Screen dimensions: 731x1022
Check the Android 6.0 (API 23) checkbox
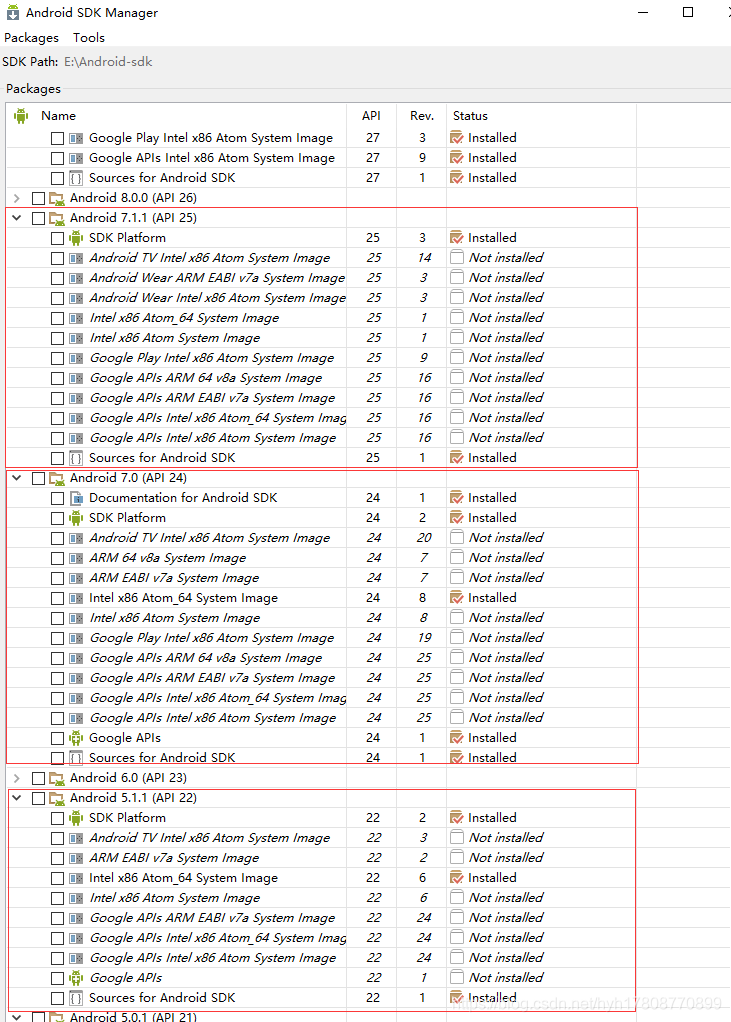click(38, 779)
